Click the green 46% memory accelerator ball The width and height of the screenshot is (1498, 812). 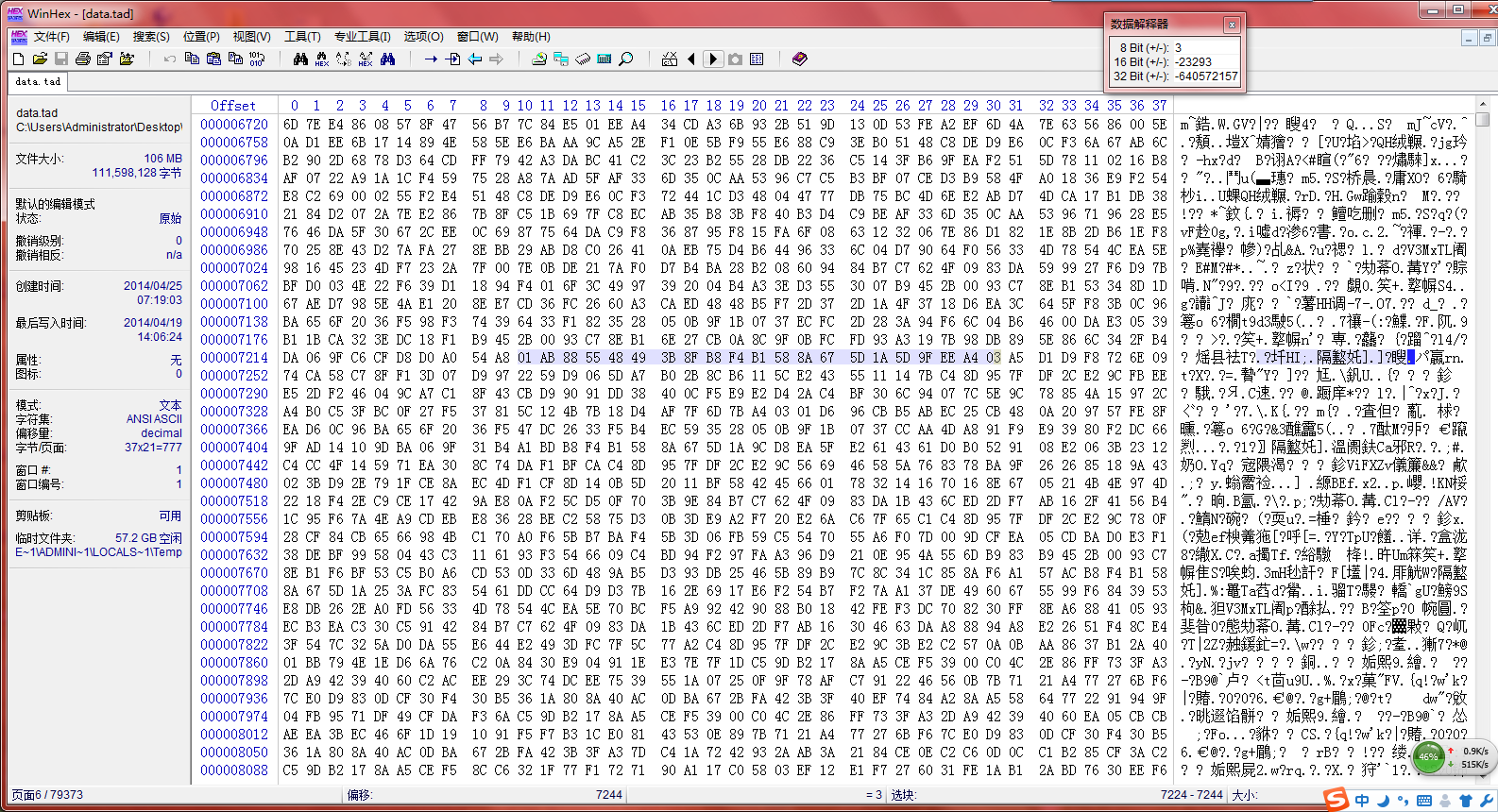(1429, 757)
